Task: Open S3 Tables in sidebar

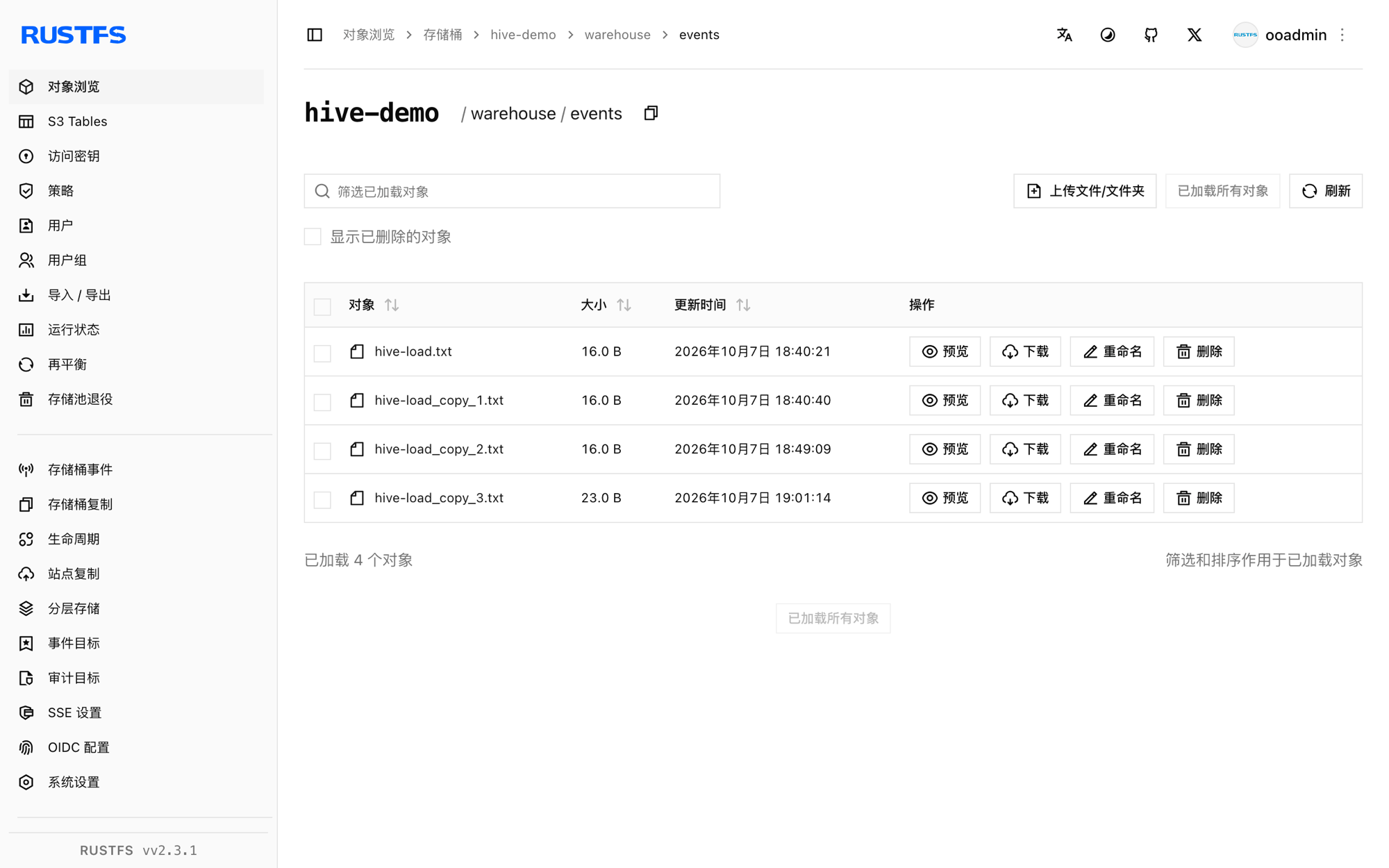Action: [136, 122]
